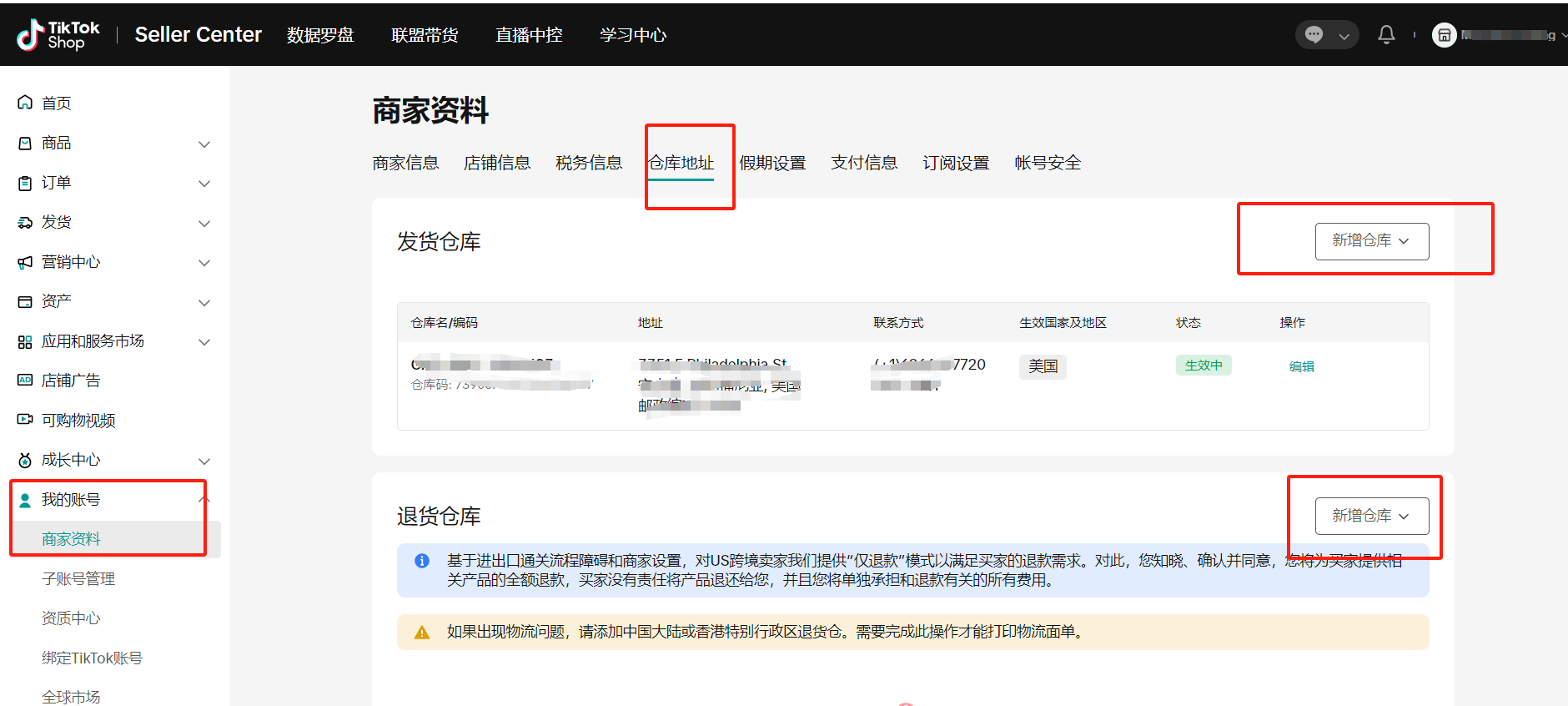This screenshot has width=1568, height=706.
Task: Switch to the 税务信息 tab
Action: tap(589, 163)
